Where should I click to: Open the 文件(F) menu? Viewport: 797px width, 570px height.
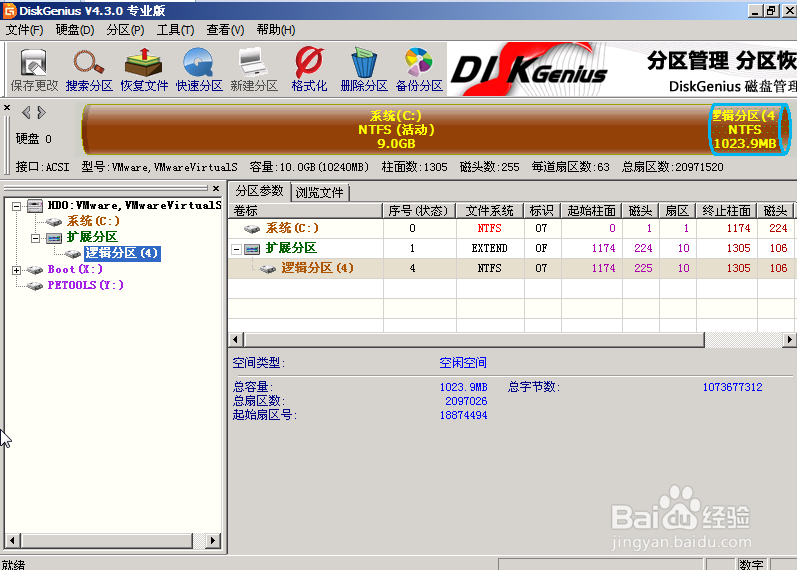point(24,30)
